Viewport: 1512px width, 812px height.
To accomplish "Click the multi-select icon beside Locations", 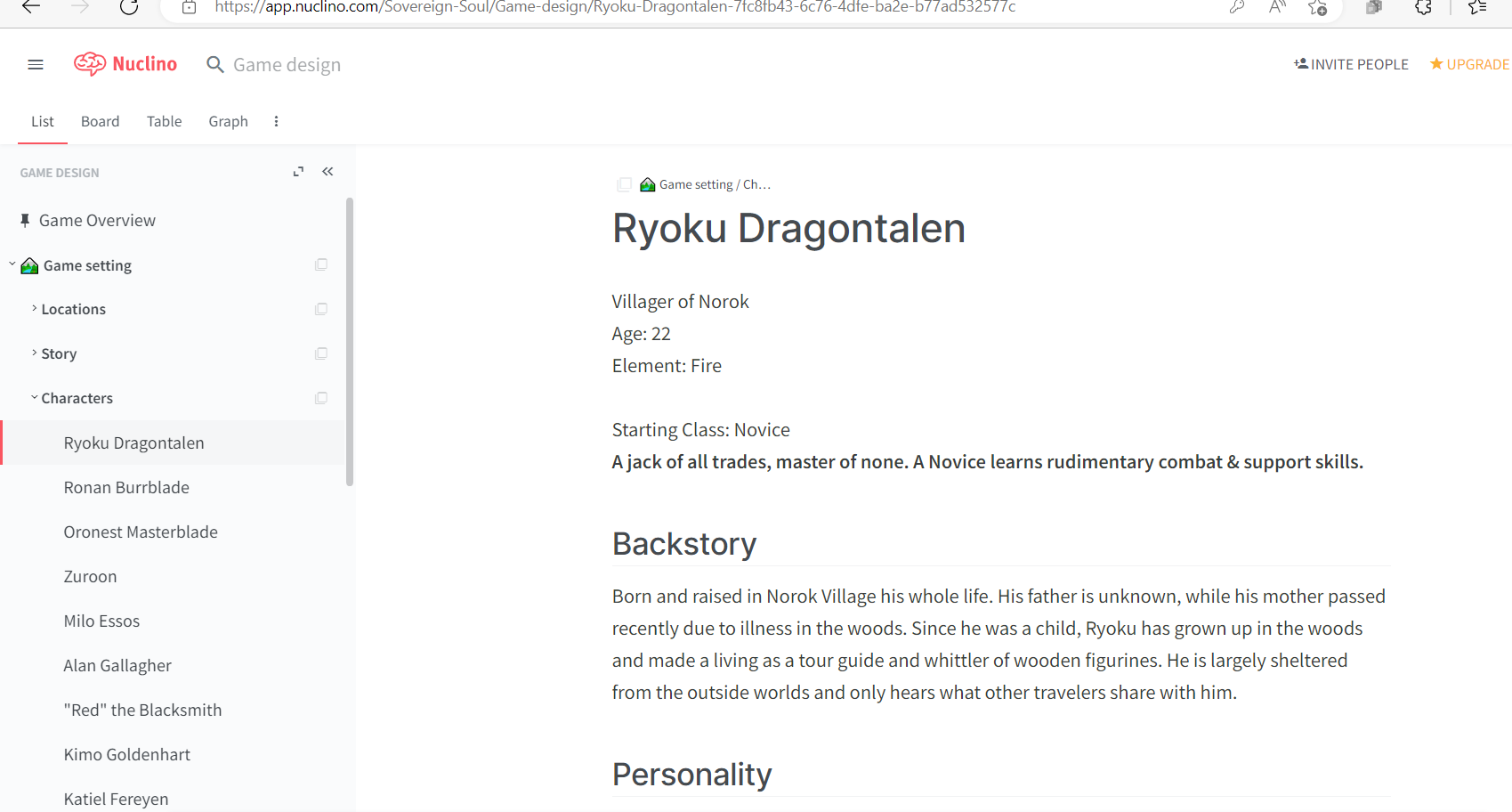I will [321, 309].
